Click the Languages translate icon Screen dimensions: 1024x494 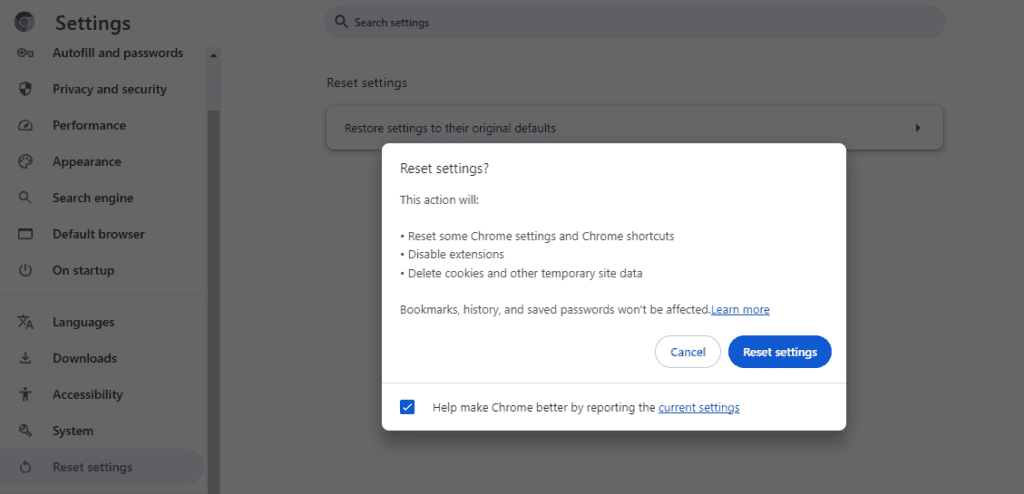click(25, 322)
